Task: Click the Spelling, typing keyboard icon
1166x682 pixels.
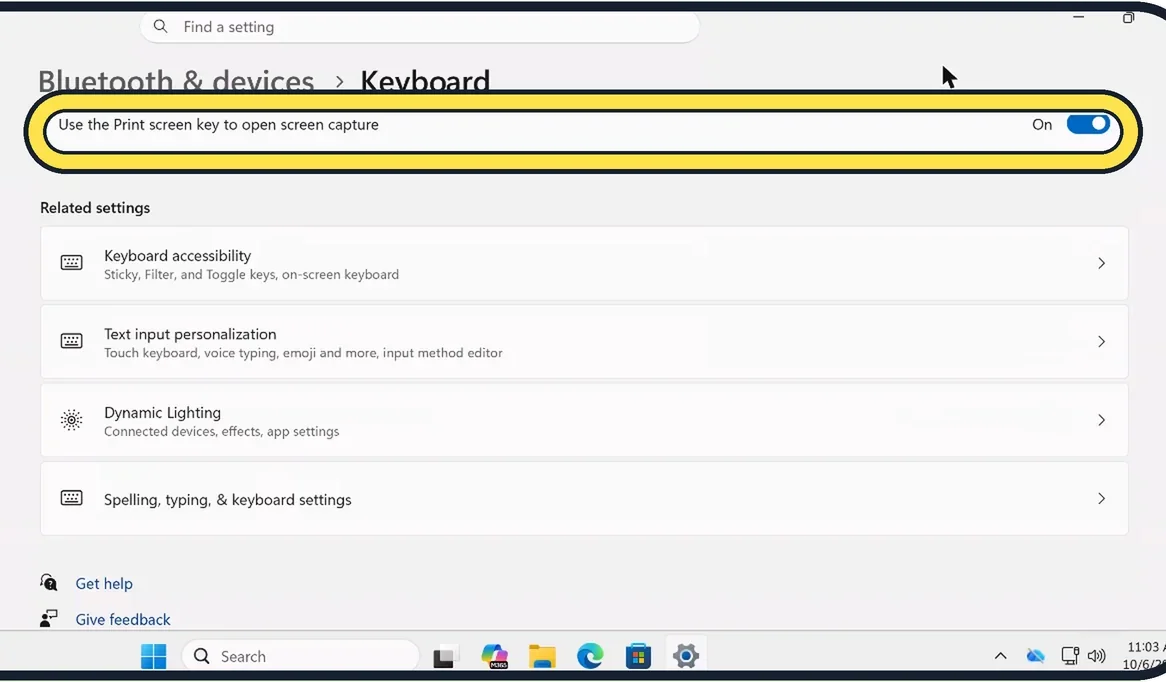Action: click(x=71, y=498)
